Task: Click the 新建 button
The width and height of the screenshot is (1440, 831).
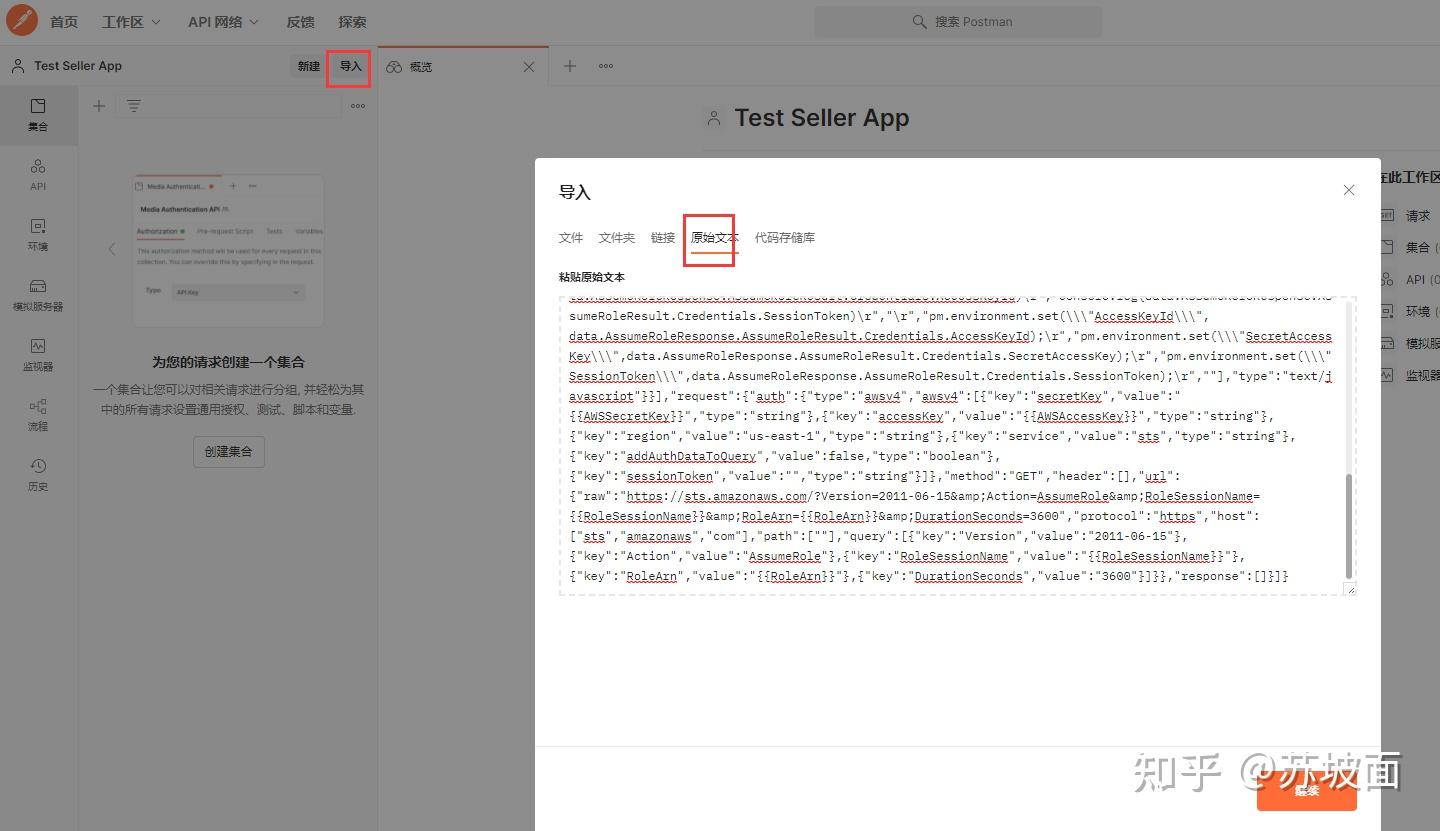Action: [309, 66]
